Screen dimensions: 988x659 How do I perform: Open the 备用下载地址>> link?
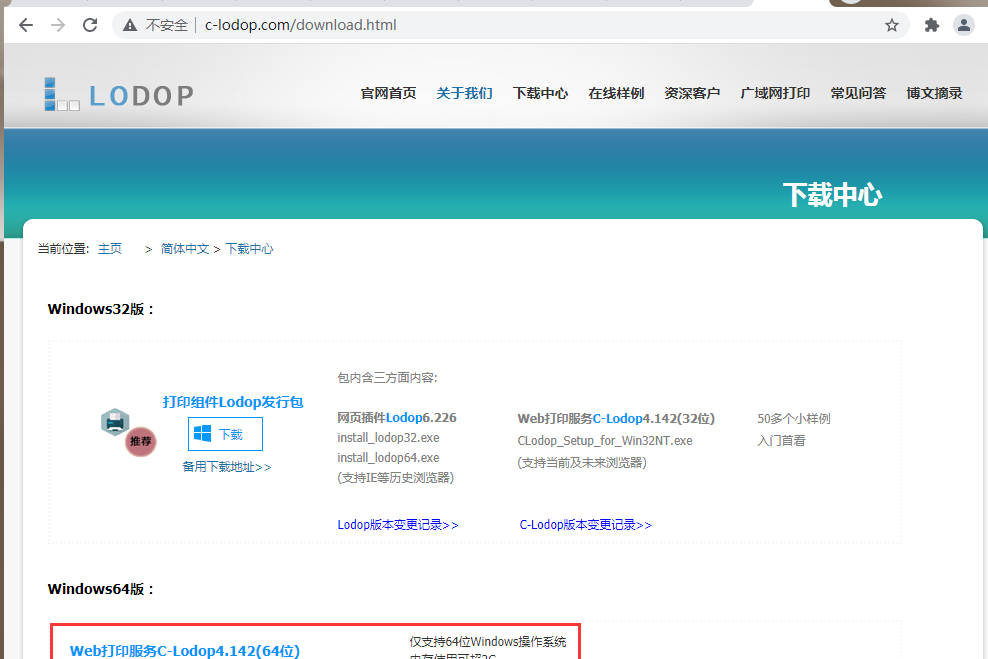(x=227, y=467)
